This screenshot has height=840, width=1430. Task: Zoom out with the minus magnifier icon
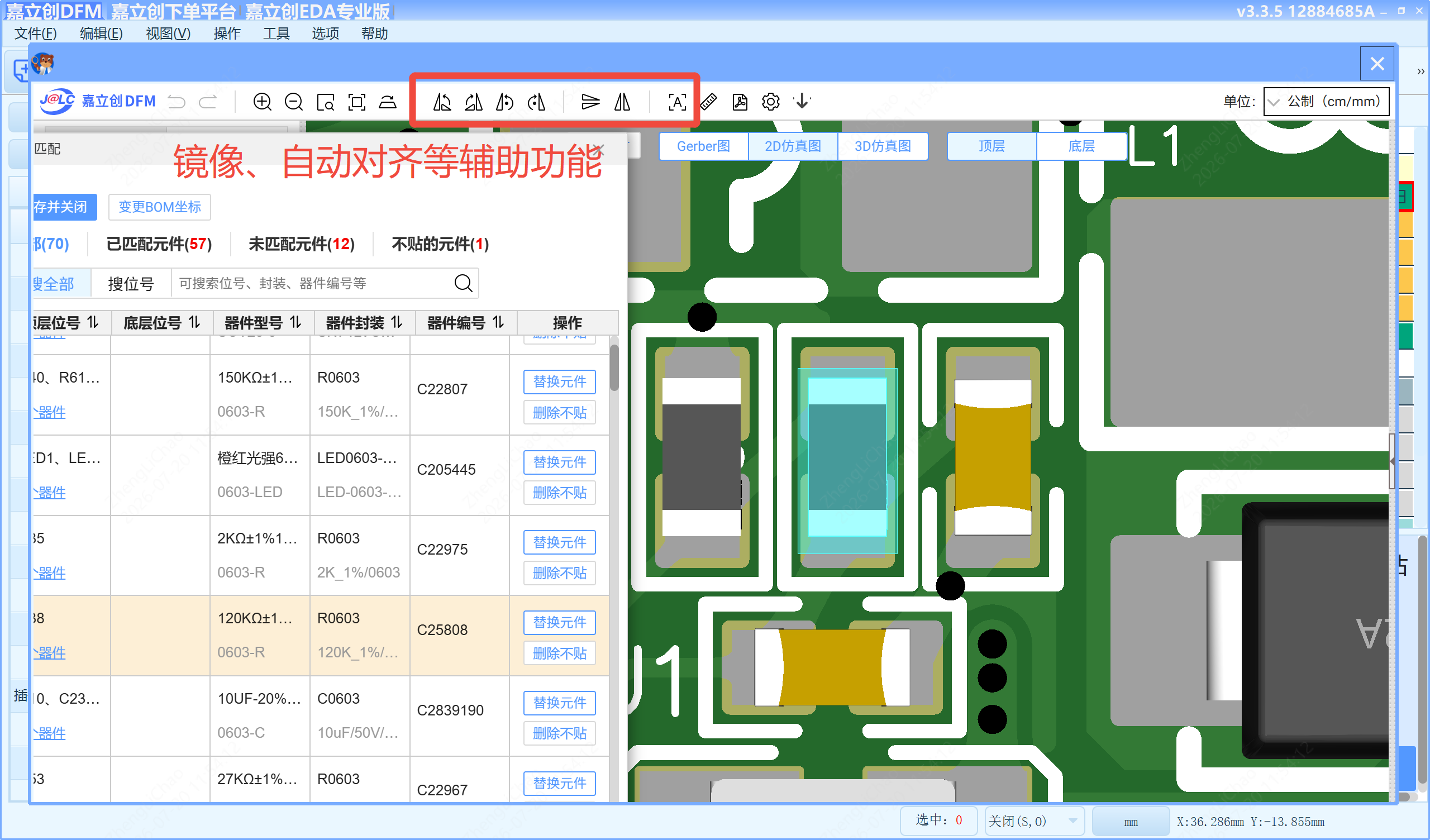293,102
